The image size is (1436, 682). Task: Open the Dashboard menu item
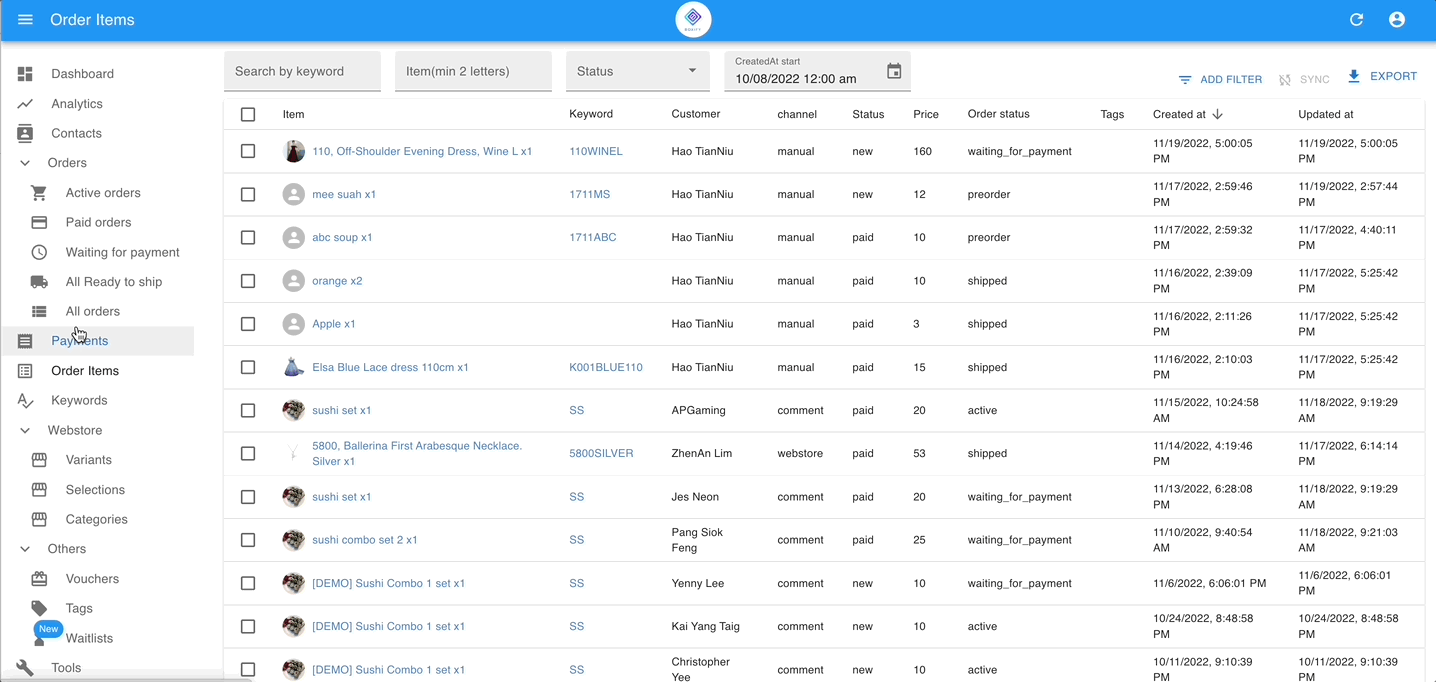(82, 74)
